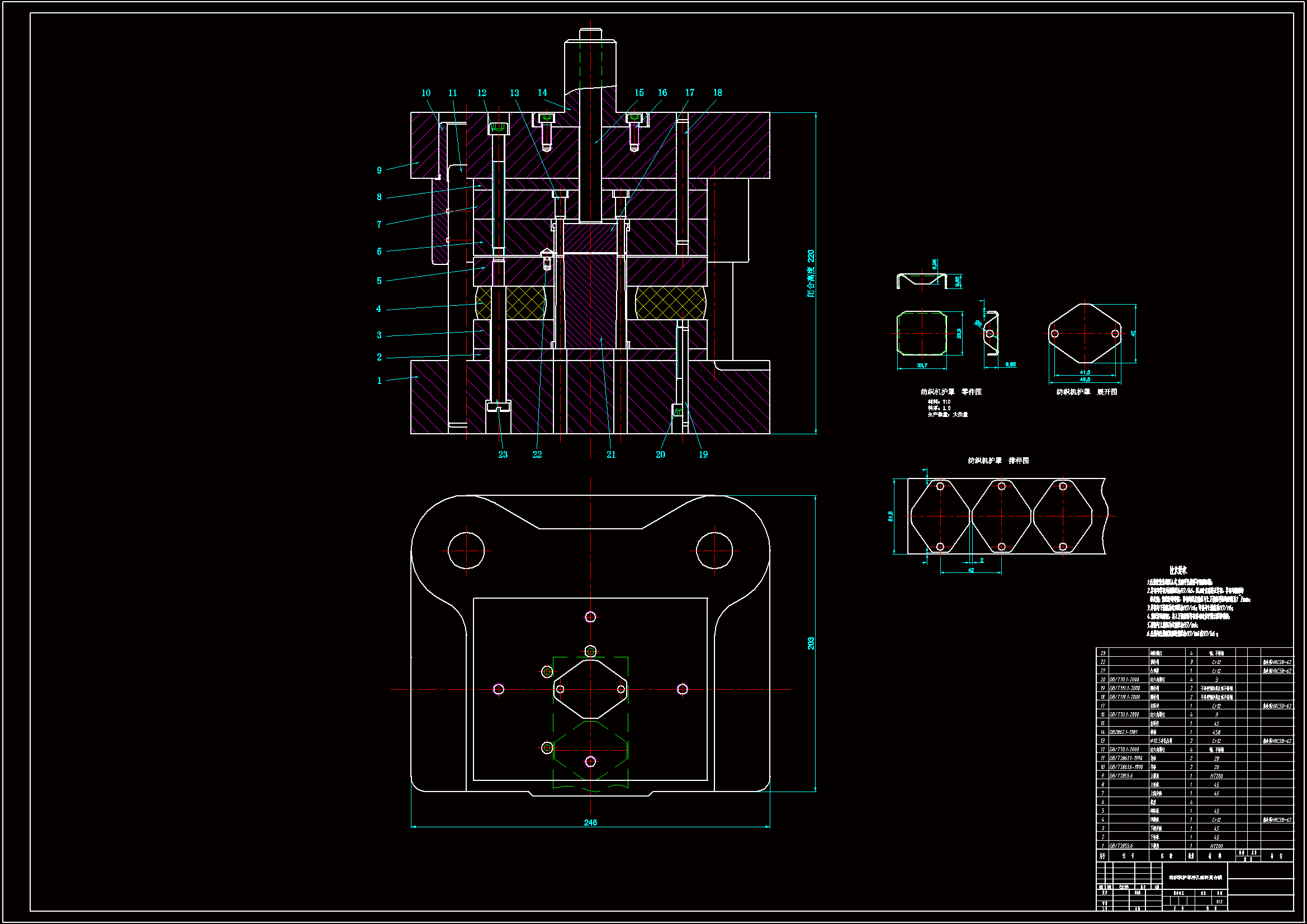Viewport: 1307px width, 924px height.
Task: Select part callout number 18
Action: [717, 92]
